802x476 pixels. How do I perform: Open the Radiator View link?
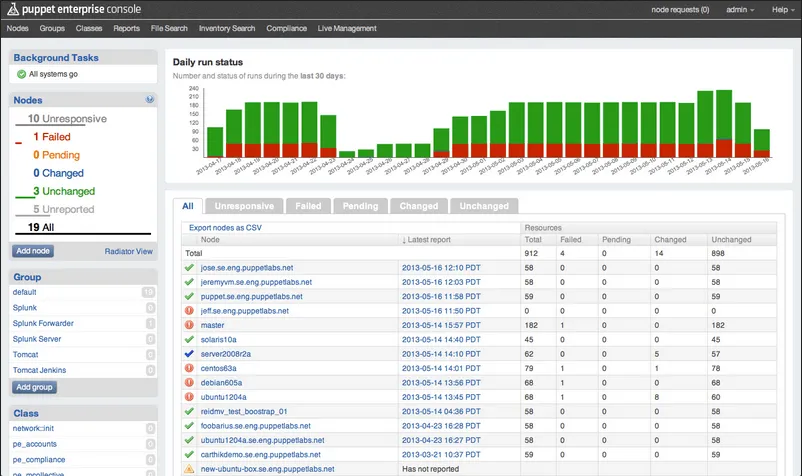[x=129, y=251]
